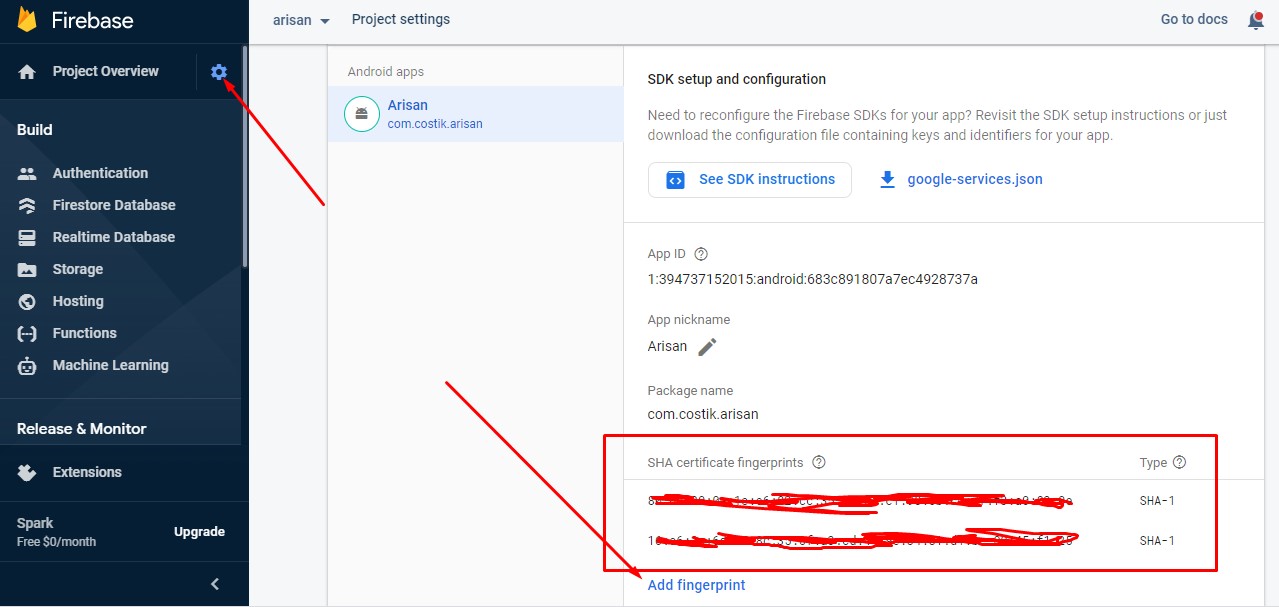The image size is (1279, 607).
Task: Click the Firestore Database icon
Action: click(27, 205)
